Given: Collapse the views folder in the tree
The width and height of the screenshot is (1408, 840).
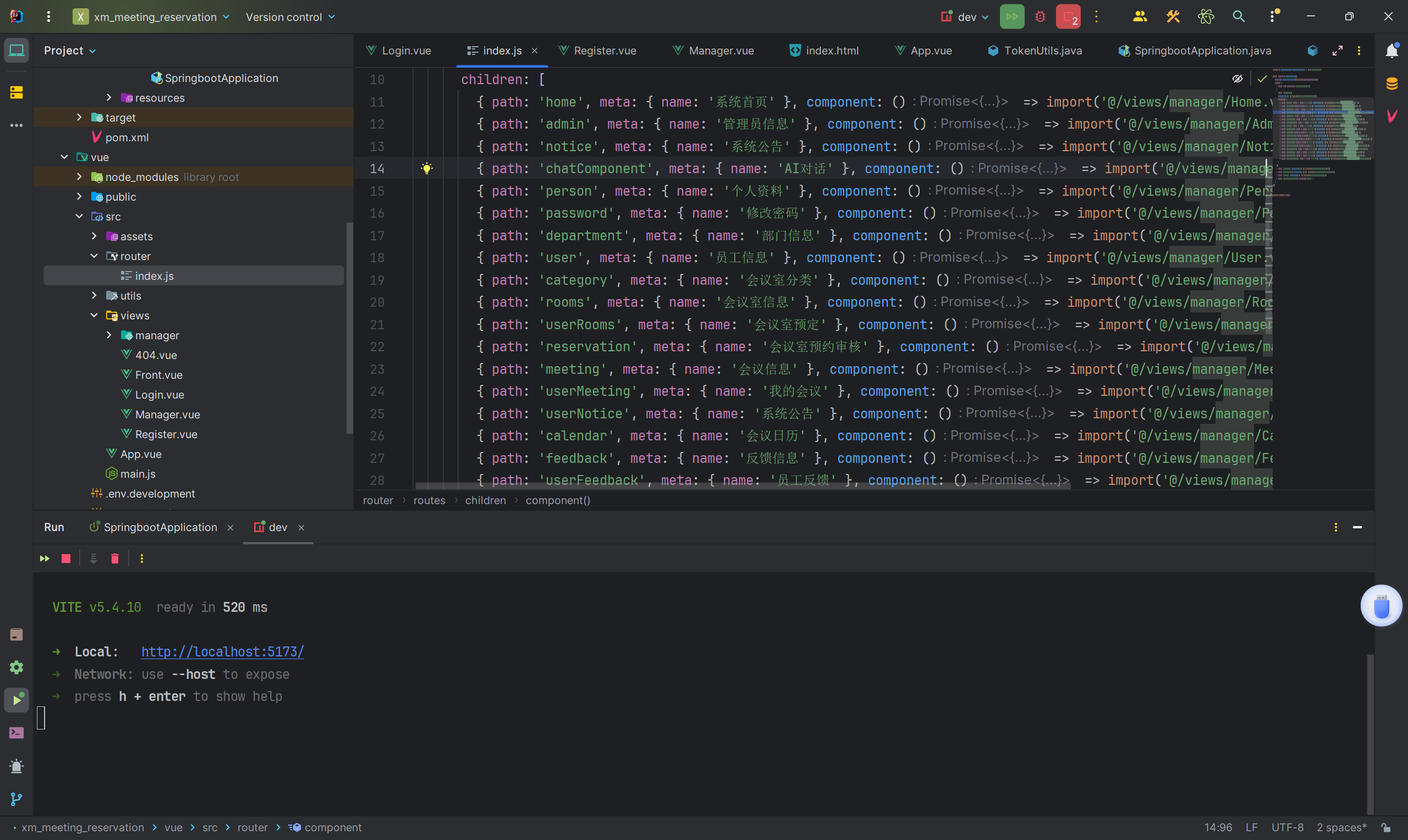Looking at the screenshot, I should [x=94, y=316].
